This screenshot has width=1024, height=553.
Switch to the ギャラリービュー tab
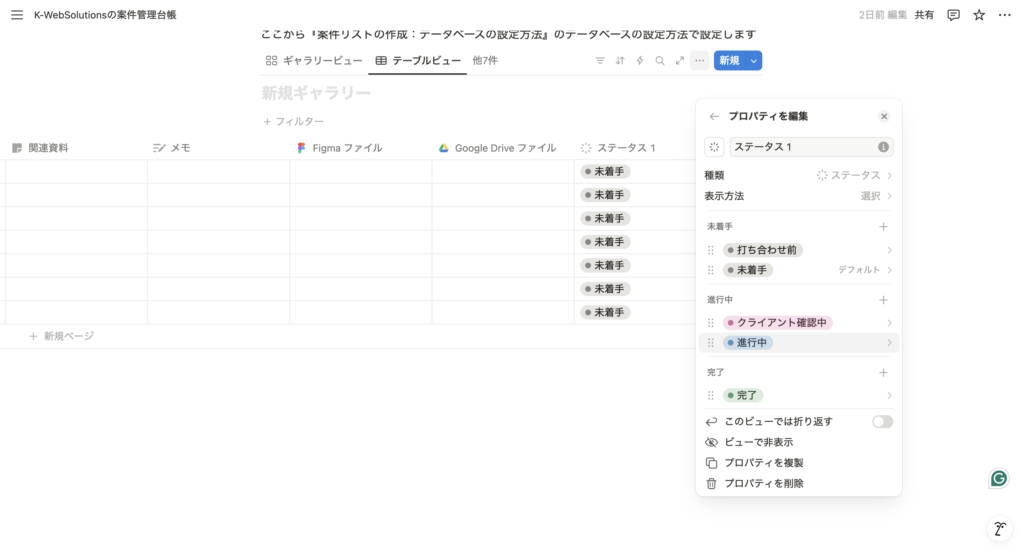pos(314,61)
